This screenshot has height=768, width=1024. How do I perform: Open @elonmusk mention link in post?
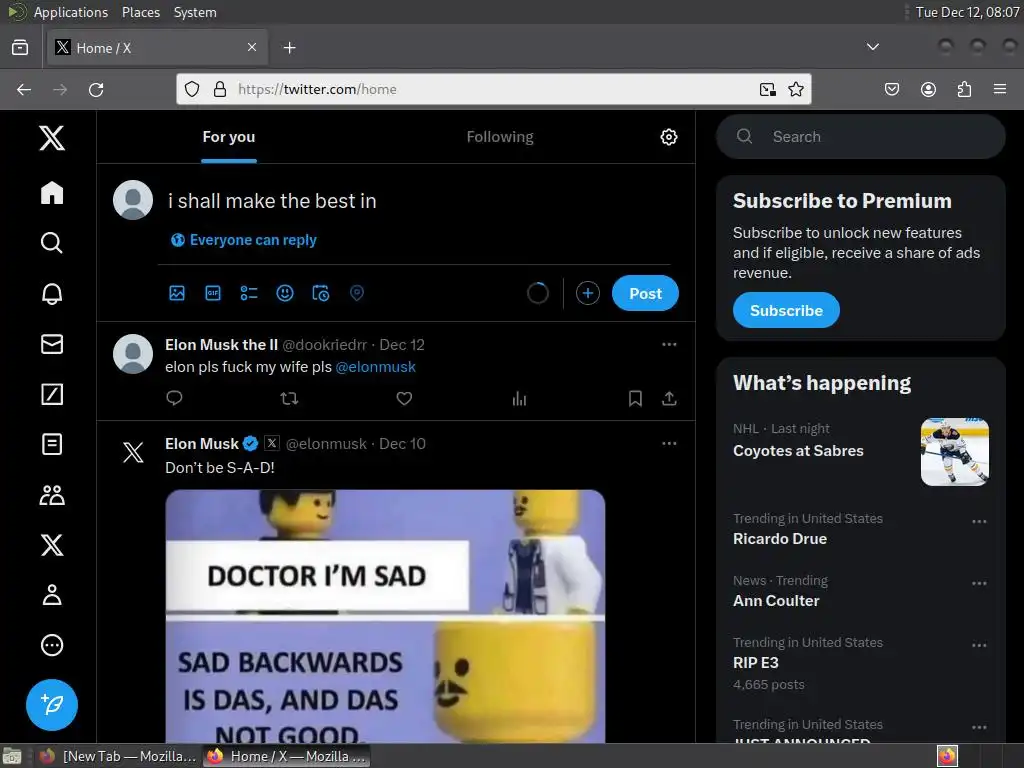[x=376, y=367]
